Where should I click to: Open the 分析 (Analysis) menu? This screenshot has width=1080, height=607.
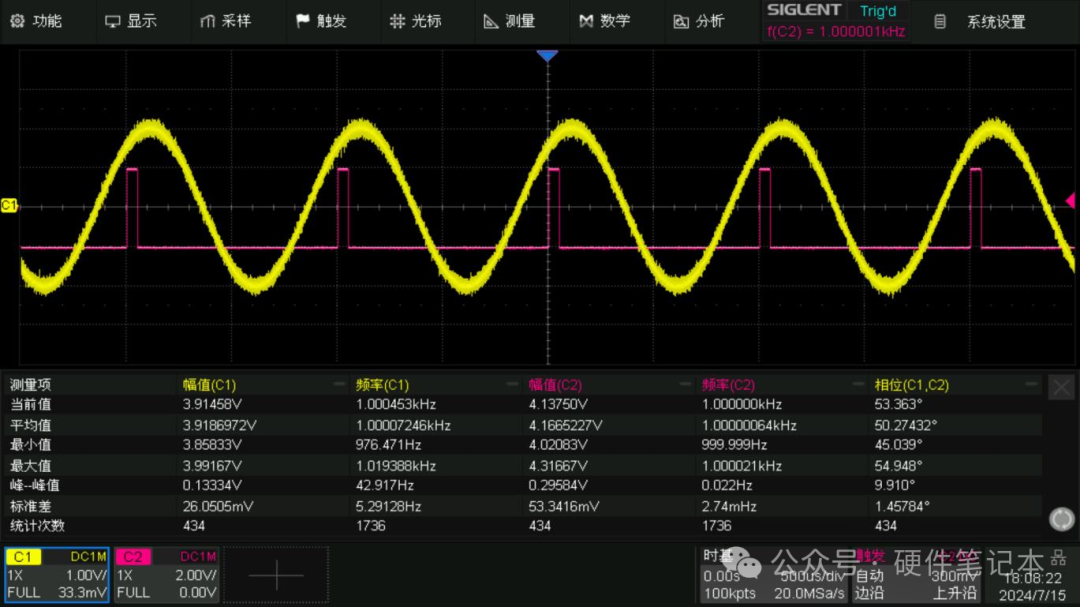click(698, 21)
